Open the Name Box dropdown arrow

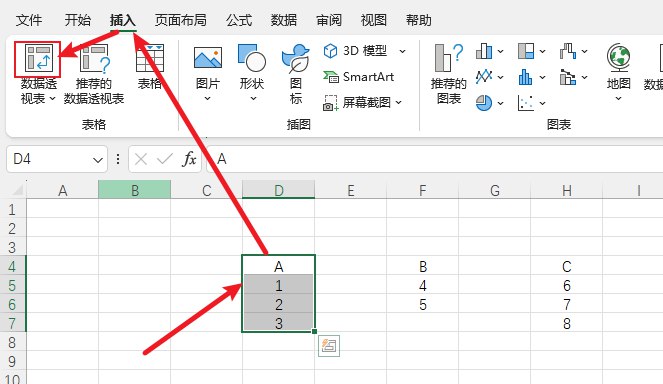point(98,160)
